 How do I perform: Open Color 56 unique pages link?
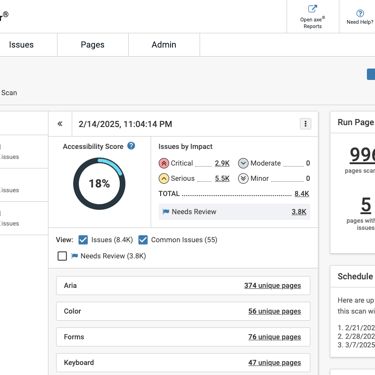pyautogui.click(x=275, y=311)
